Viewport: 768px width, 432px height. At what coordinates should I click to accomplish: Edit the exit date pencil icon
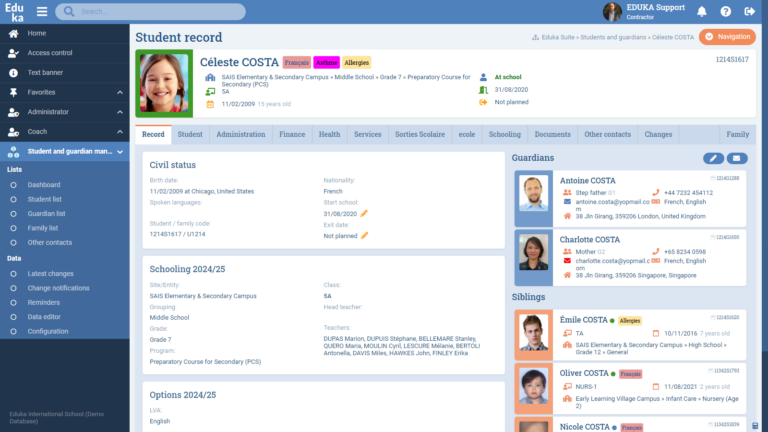click(x=365, y=236)
